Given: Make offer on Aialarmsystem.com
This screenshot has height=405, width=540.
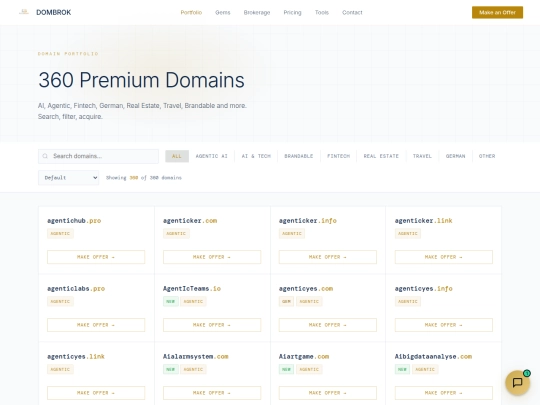Looking at the screenshot, I should (x=212, y=393).
